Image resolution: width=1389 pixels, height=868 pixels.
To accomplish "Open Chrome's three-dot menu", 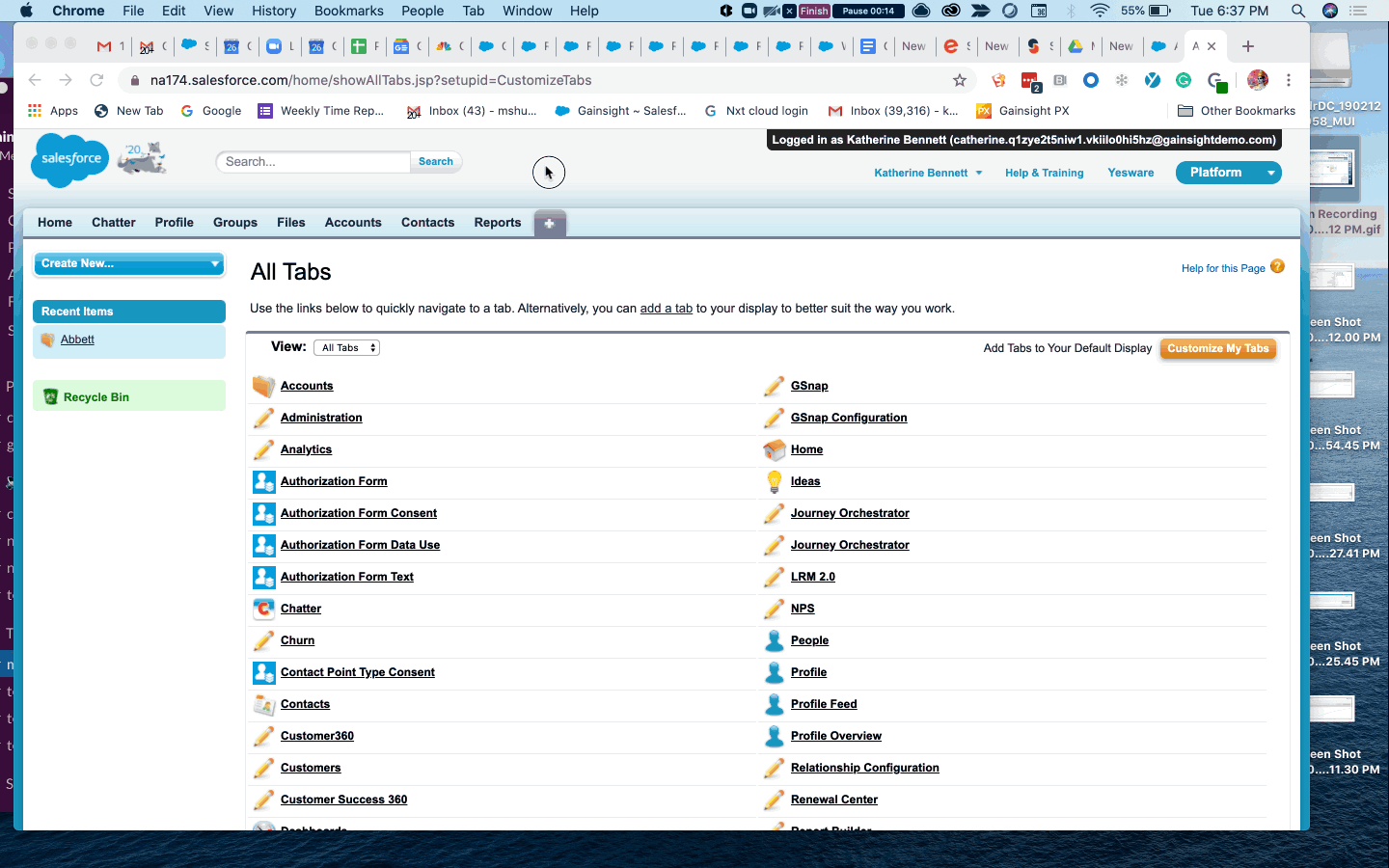I will [1289, 80].
